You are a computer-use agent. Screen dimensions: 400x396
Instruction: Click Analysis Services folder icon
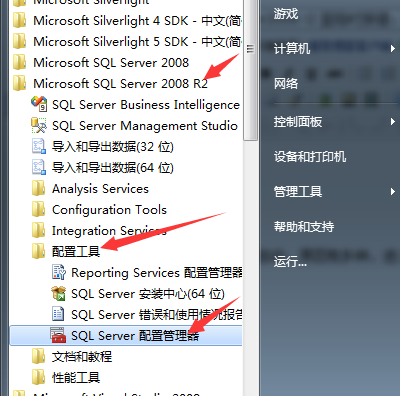[x=38, y=188]
